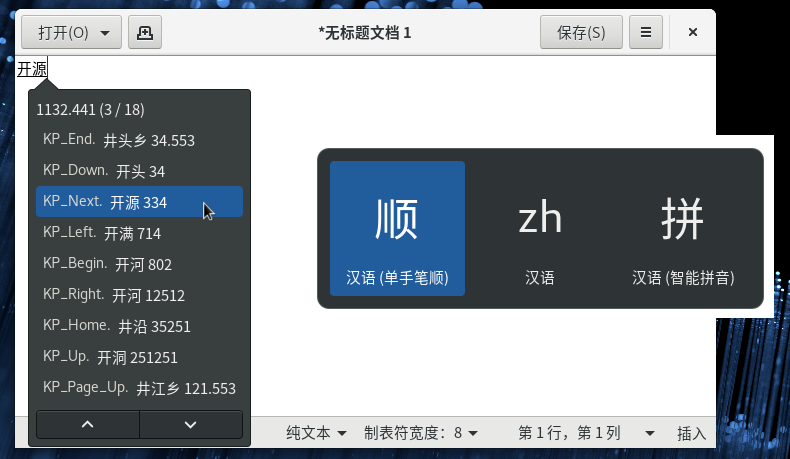The width and height of the screenshot is (790, 459).
Task: Click the 保存(S) button
Action: click(581, 33)
